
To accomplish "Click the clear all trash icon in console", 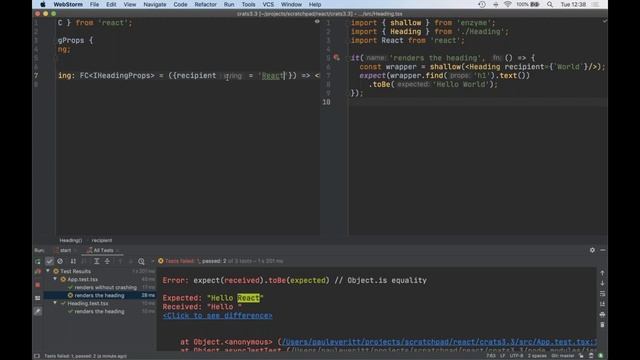I will coord(602,325).
